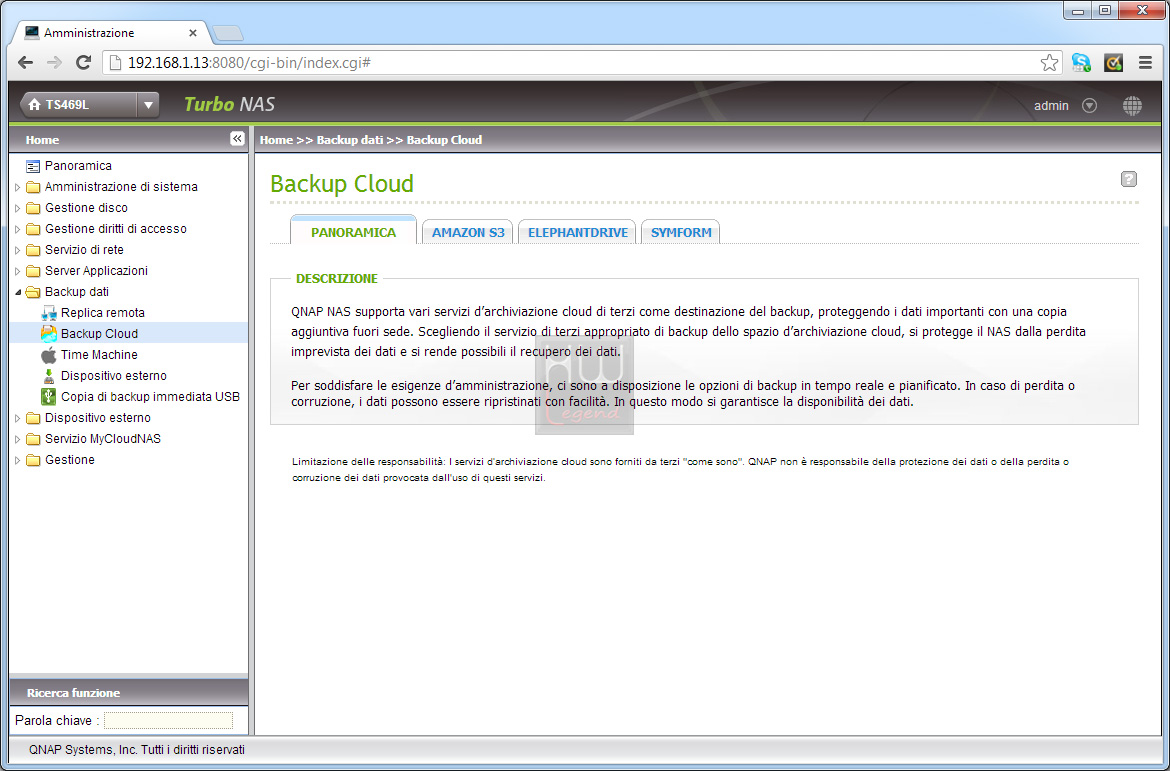Viewport: 1170px width, 771px height.
Task: Go forward in browser history
Action: point(54,63)
